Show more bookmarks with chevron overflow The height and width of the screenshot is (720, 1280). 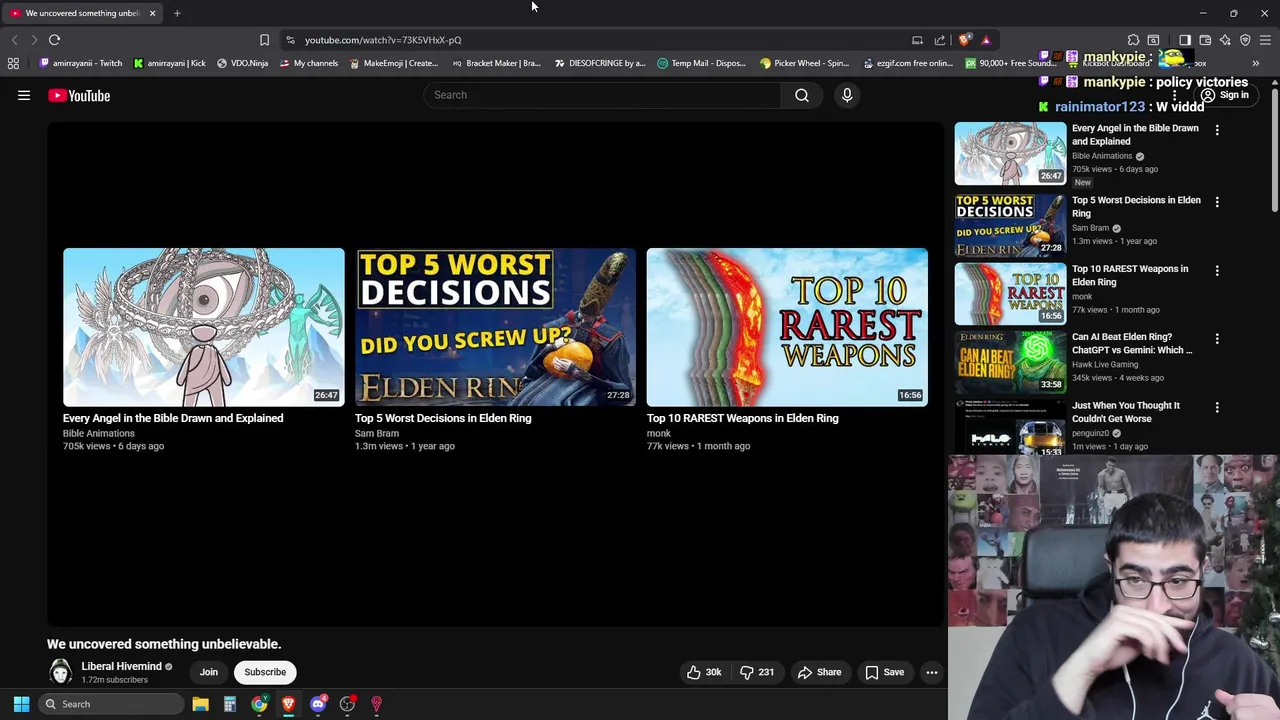point(1256,63)
